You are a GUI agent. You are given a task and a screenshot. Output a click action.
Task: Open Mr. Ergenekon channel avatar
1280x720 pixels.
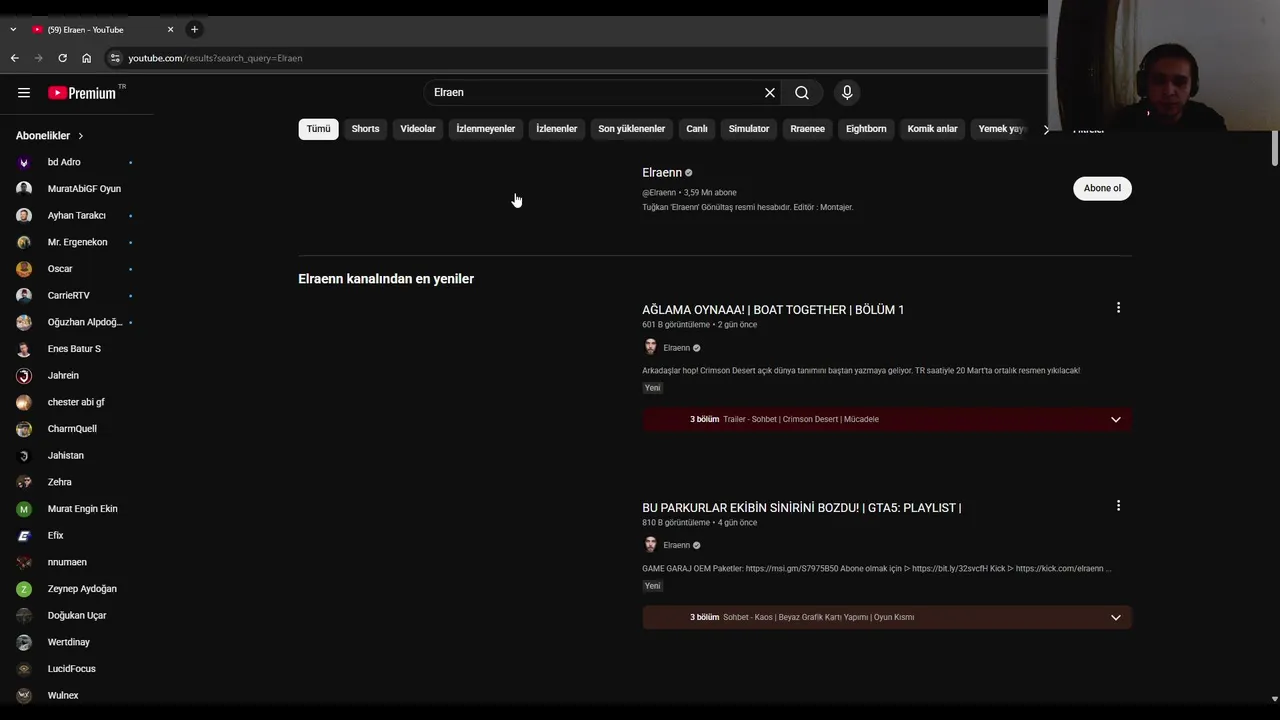[x=24, y=242]
